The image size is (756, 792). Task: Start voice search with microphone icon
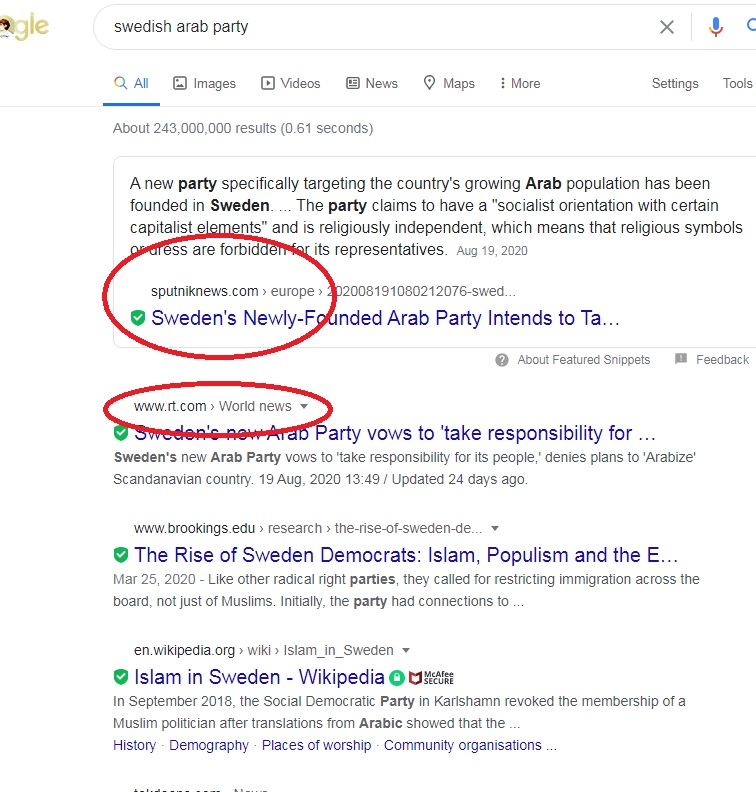(715, 27)
